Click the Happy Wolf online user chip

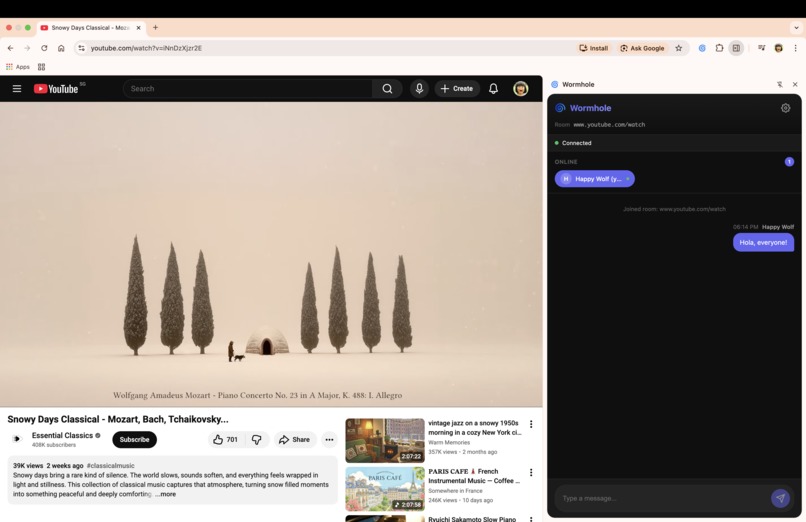coord(595,179)
